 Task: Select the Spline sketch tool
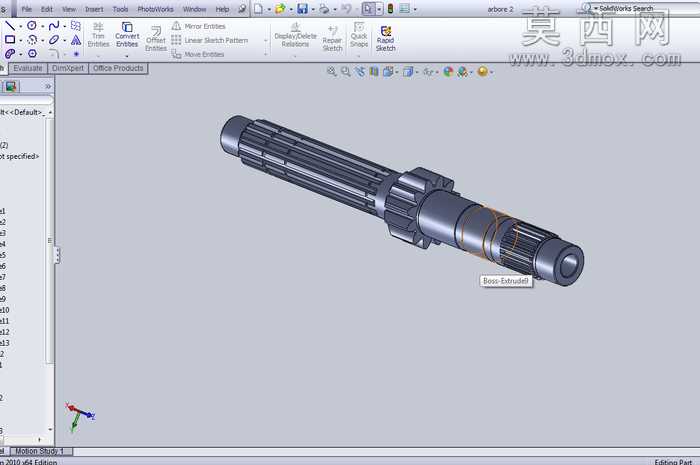[54, 26]
